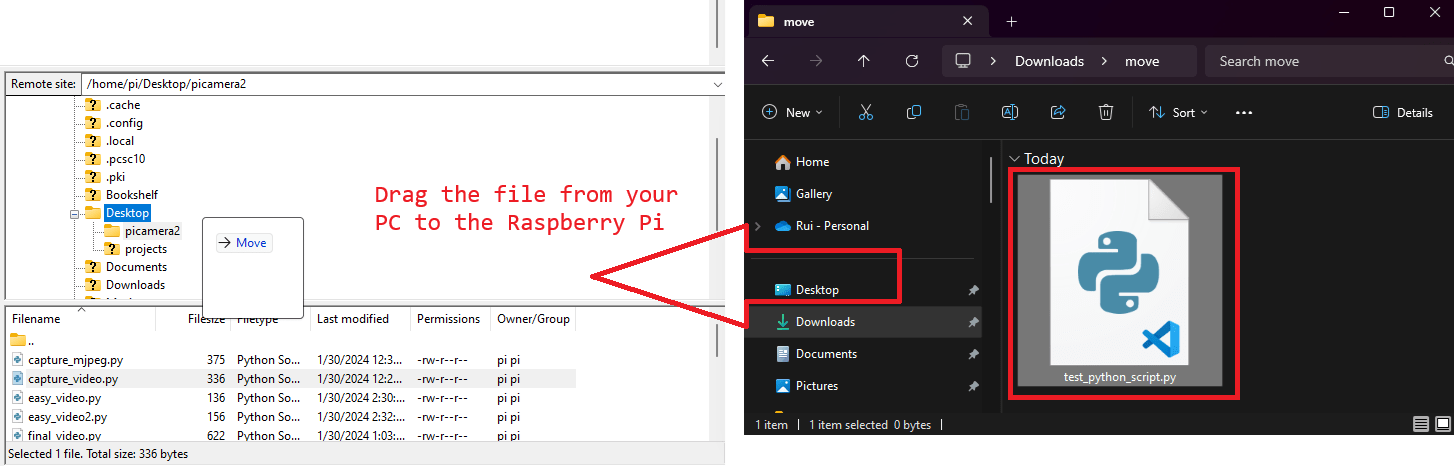Open the Sort dropdown menu
Viewport: 1454px width, 466px height.
[1178, 113]
